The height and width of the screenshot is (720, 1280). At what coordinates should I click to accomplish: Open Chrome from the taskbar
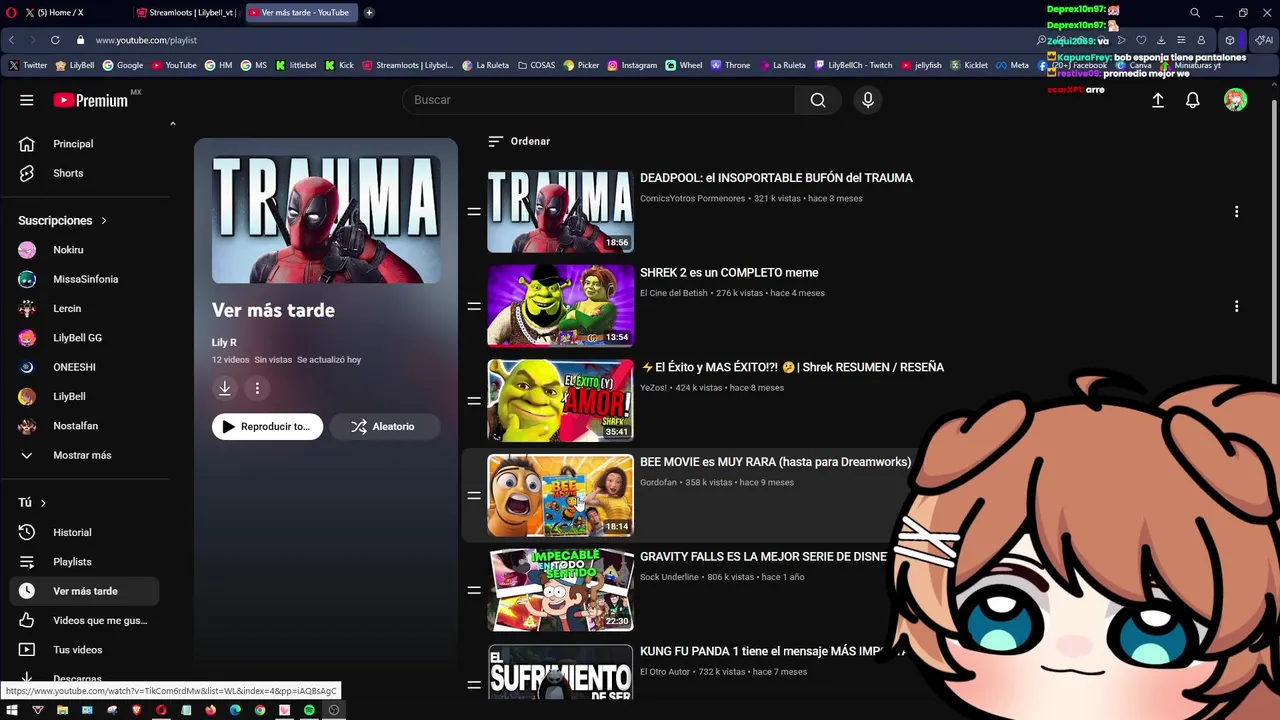260,710
